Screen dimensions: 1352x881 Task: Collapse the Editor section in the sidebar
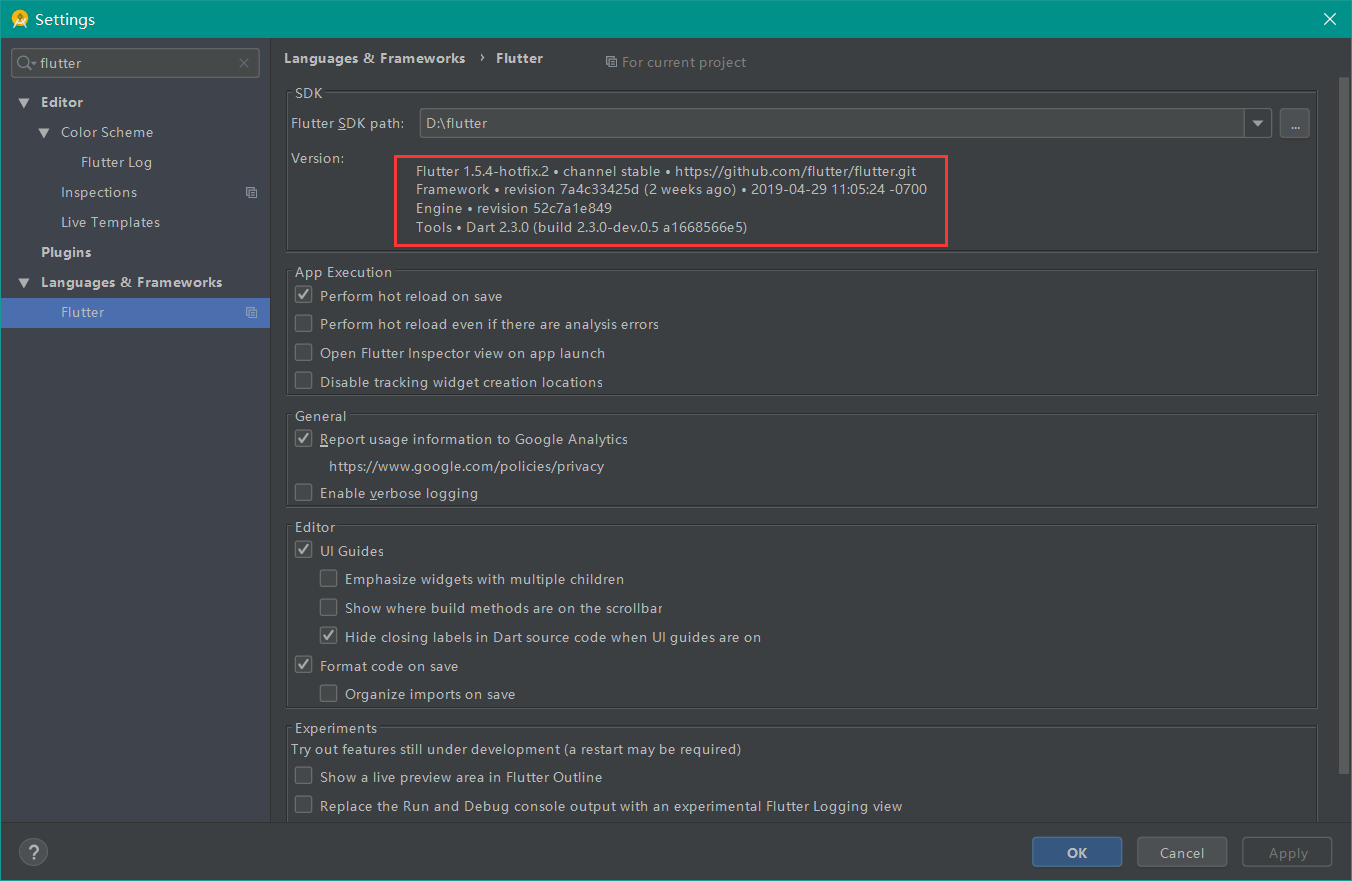click(24, 101)
